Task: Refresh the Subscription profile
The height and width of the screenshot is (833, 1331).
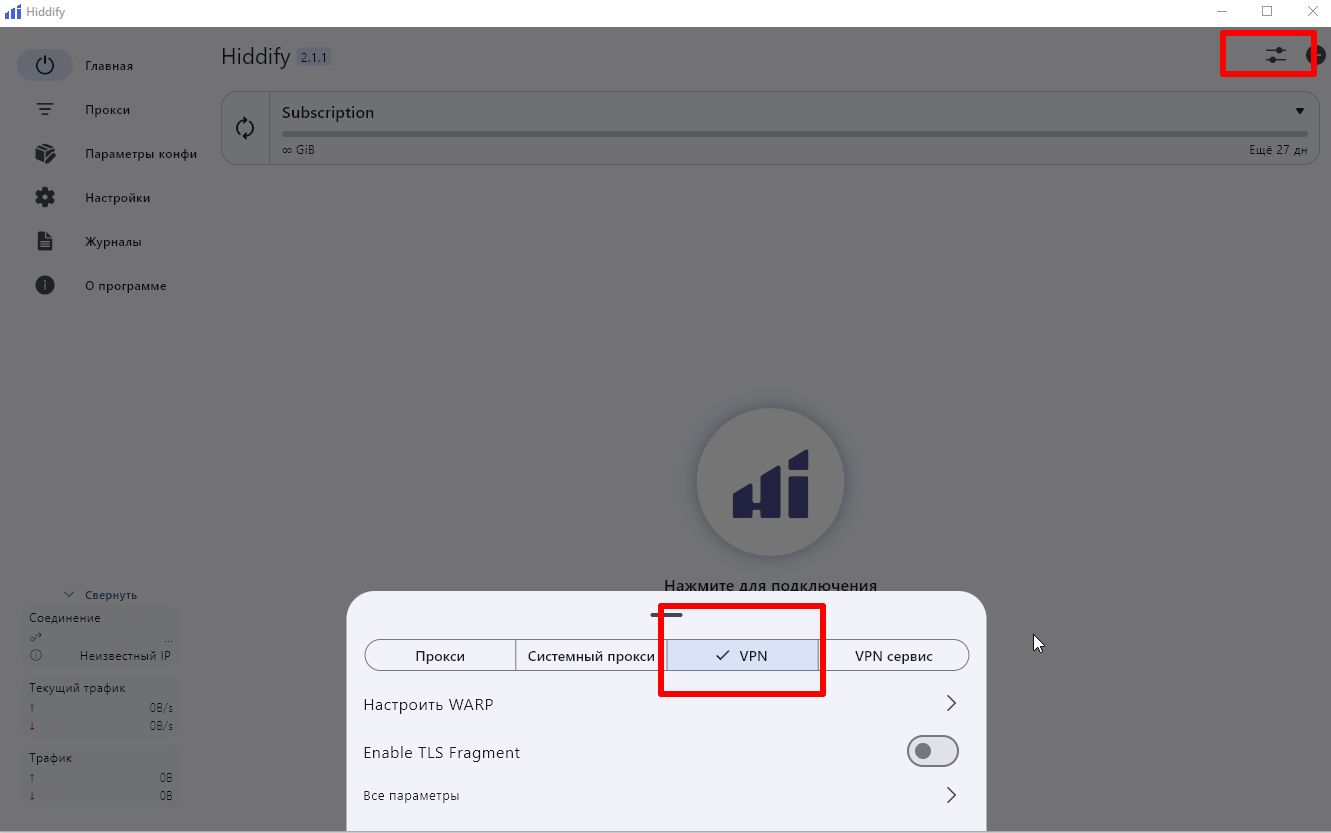Action: pyautogui.click(x=245, y=128)
